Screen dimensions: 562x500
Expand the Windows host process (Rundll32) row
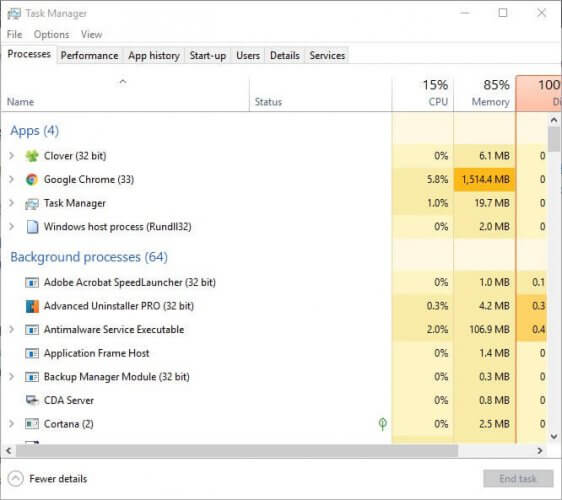pyautogui.click(x=11, y=227)
